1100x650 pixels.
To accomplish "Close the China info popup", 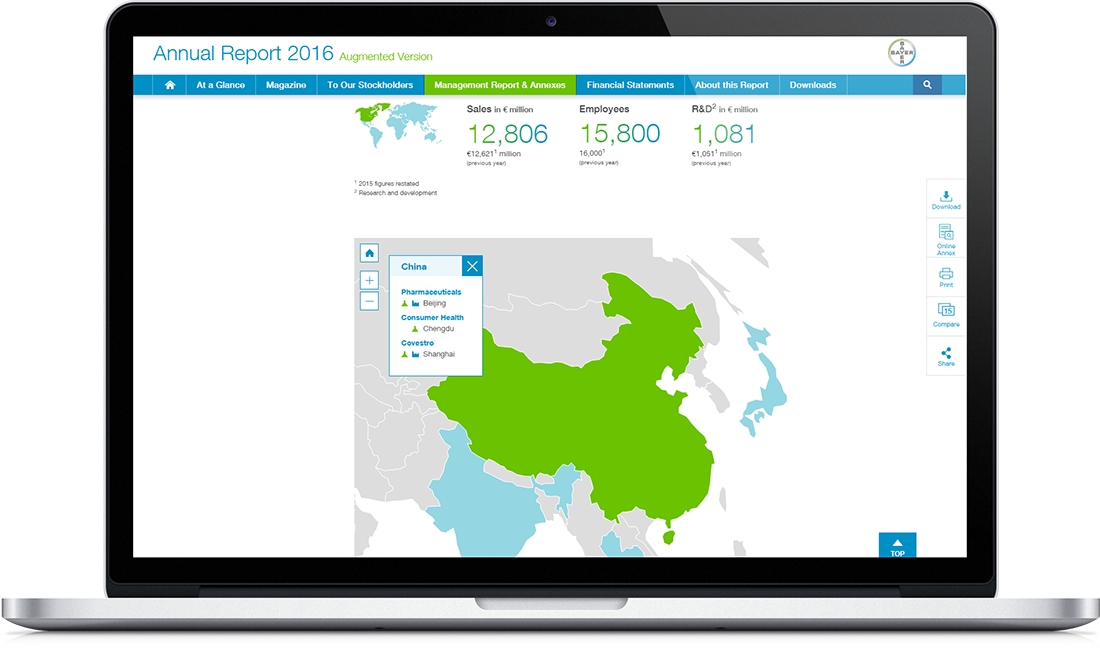I will (x=472, y=266).
